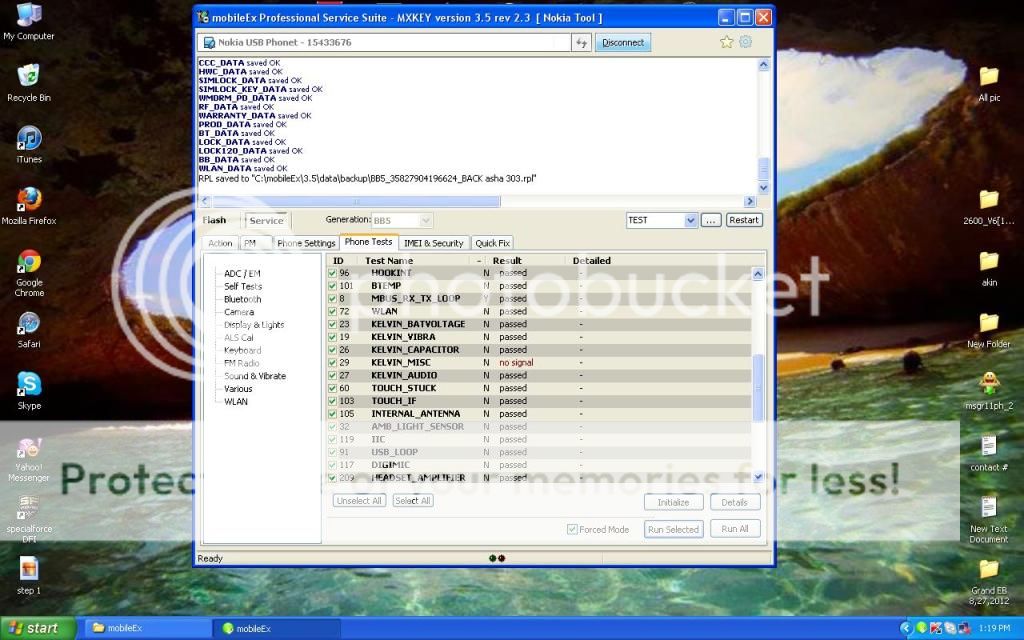This screenshot has height=640, width=1024.
Task: Open iTunes from the desktop
Action: [x=29, y=139]
